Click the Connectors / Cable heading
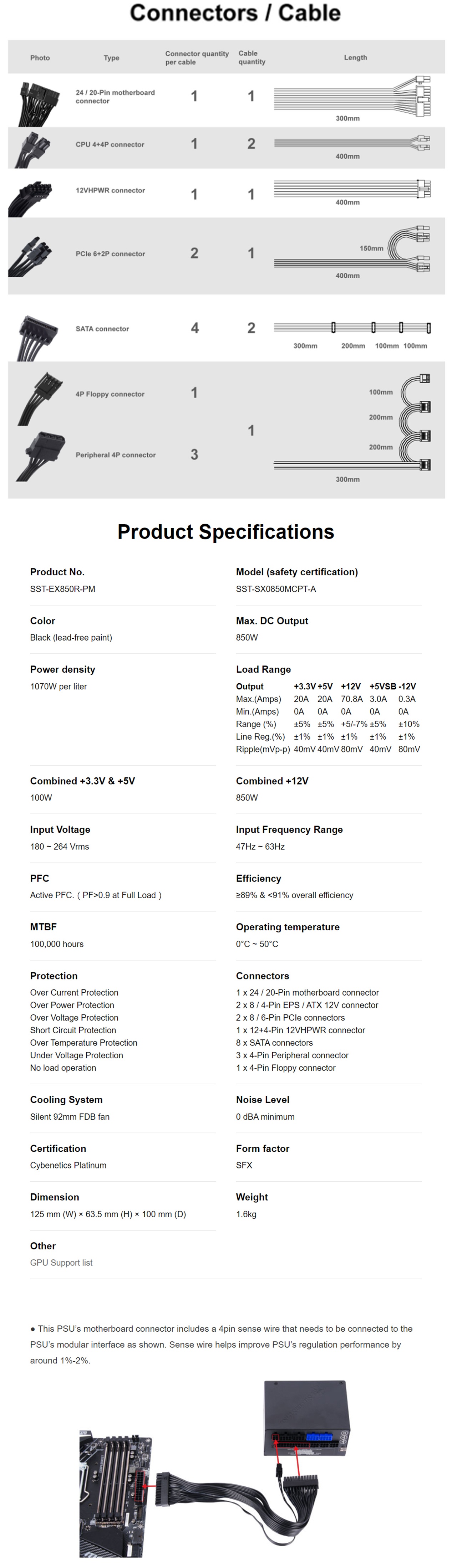The width and height of the screenshot is (452, 1568). point(235,13)
